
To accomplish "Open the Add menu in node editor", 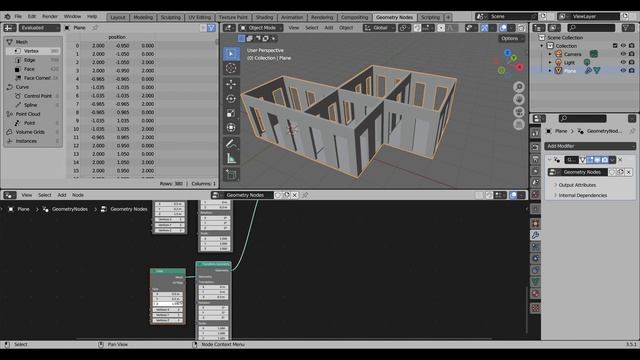I will [62, 195].
